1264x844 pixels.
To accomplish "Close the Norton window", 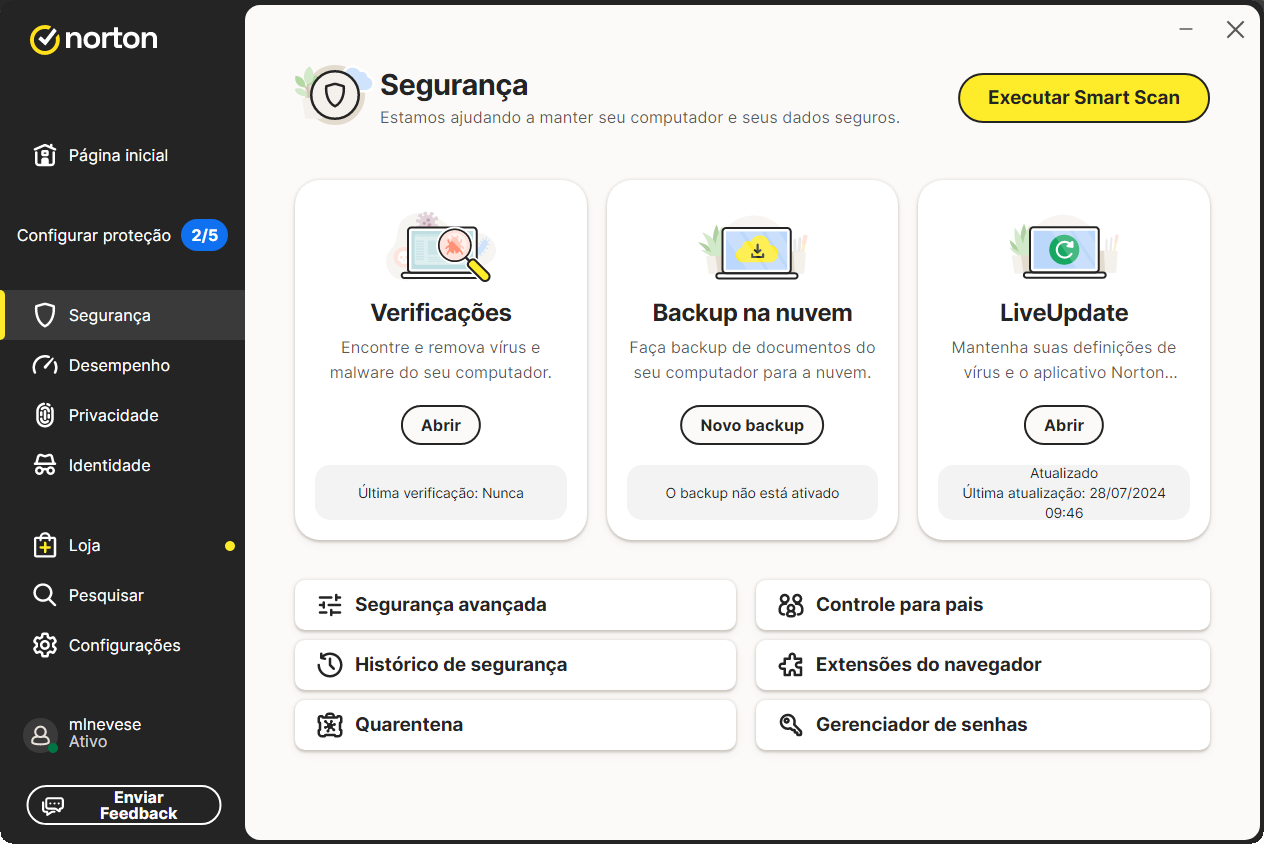I will 1235,30.
